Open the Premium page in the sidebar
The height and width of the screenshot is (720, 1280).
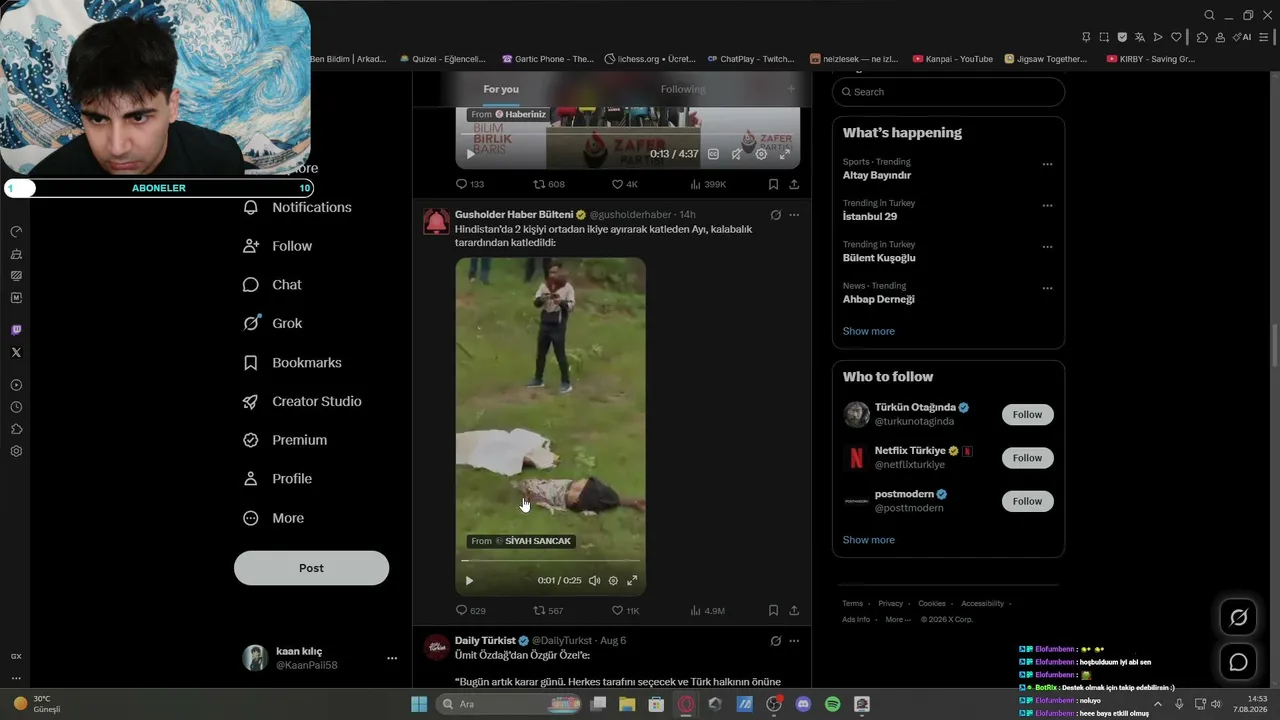click(x=285, y=440)
